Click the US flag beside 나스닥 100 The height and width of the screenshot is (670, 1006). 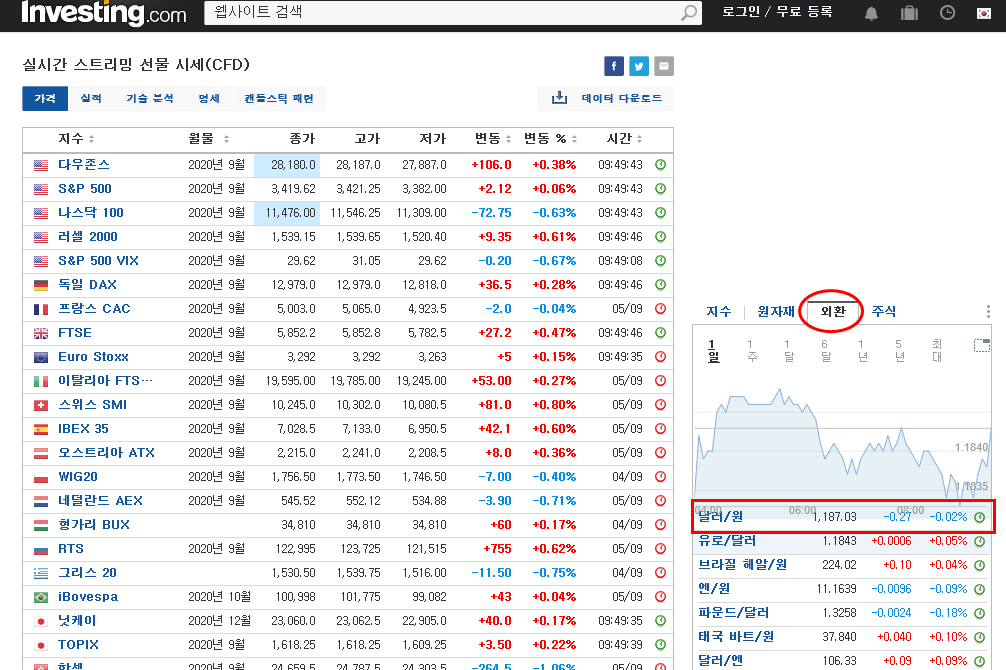click(40, 213)
